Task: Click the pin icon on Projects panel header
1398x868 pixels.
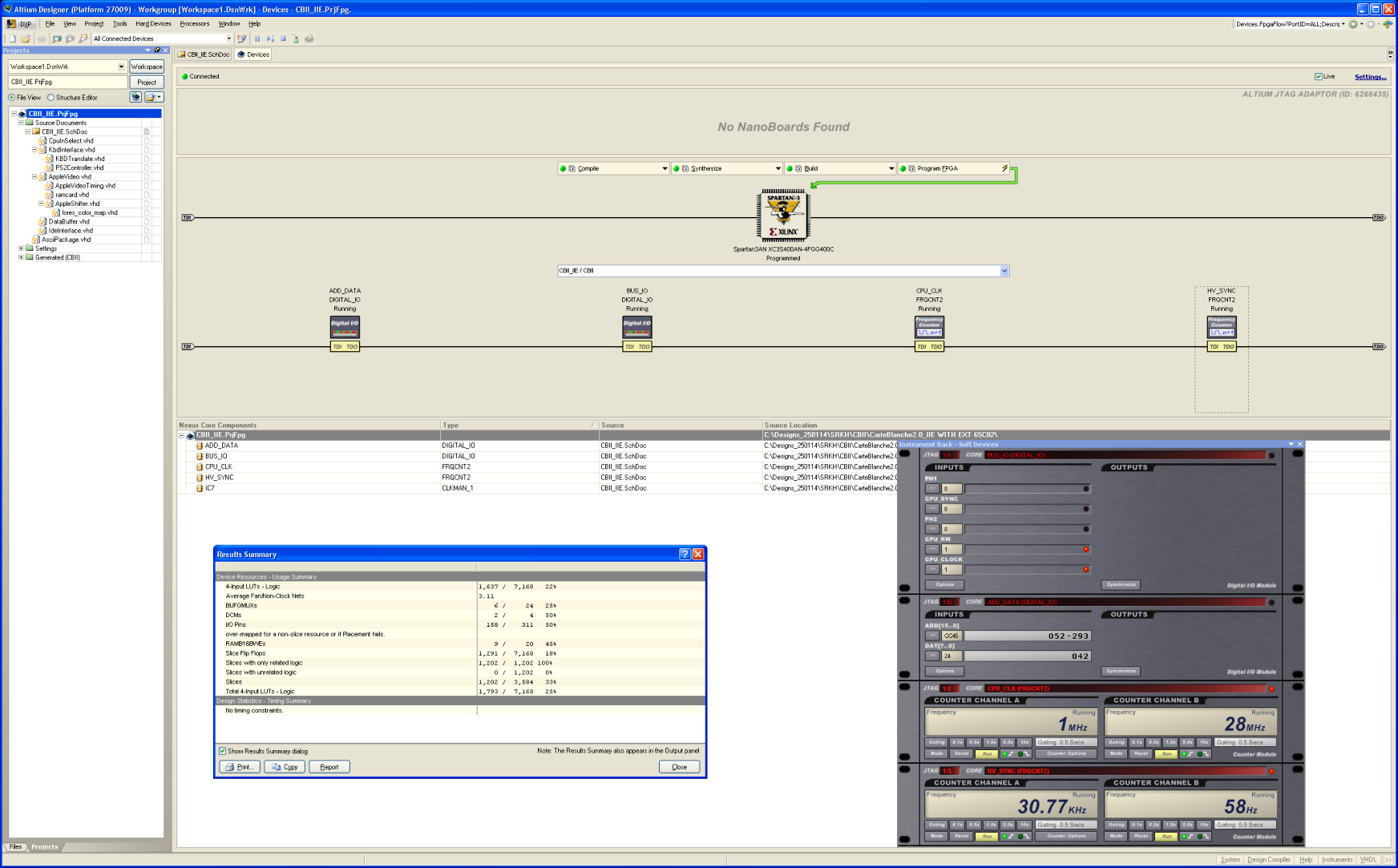Action: click(157, 50)
